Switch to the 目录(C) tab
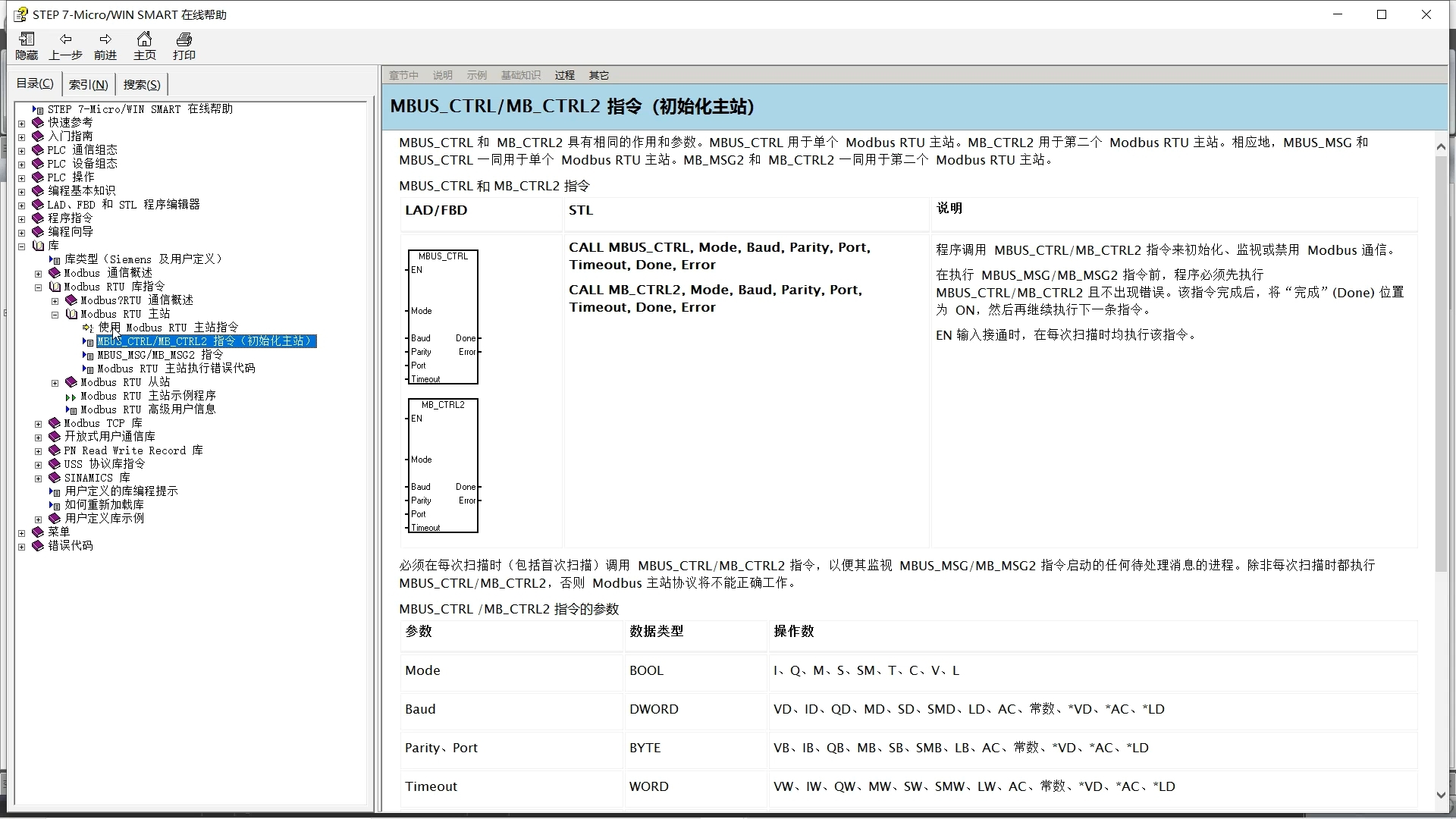 tap(36, 83)
